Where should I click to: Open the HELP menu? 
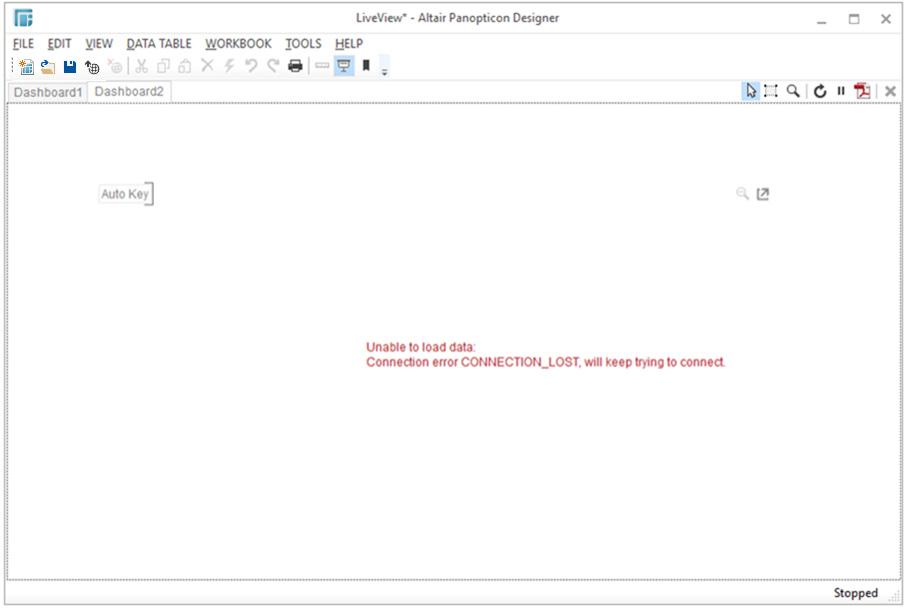[x=349, y=44]
